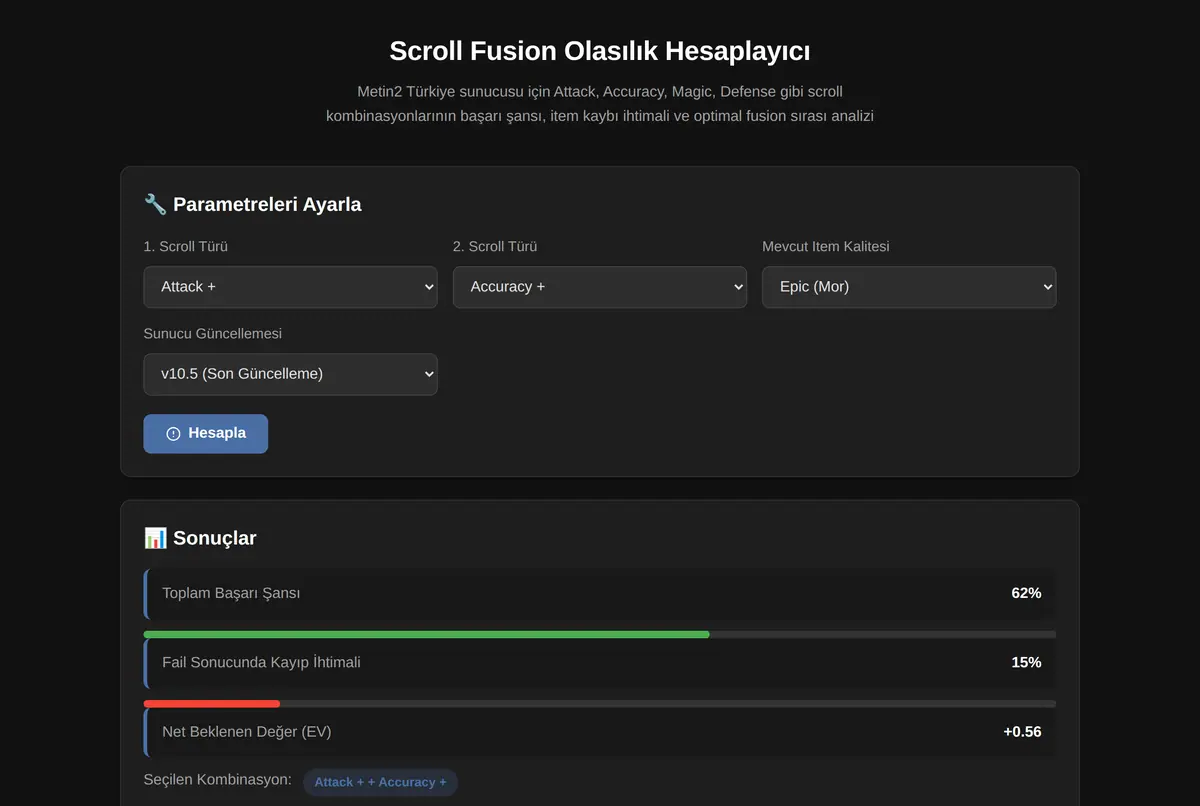Click the Parametreleri Ayarla section title
The image size is (1200, 806).
click(267, 204)
